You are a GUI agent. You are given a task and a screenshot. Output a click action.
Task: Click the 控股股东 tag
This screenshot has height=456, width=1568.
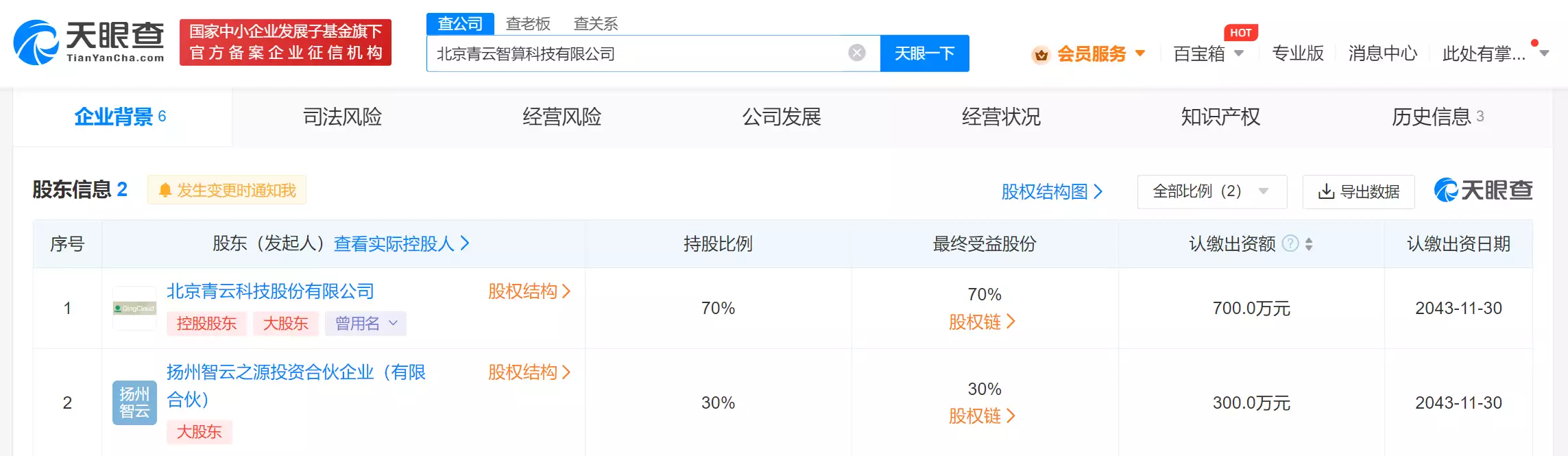[x=206, y=323]
